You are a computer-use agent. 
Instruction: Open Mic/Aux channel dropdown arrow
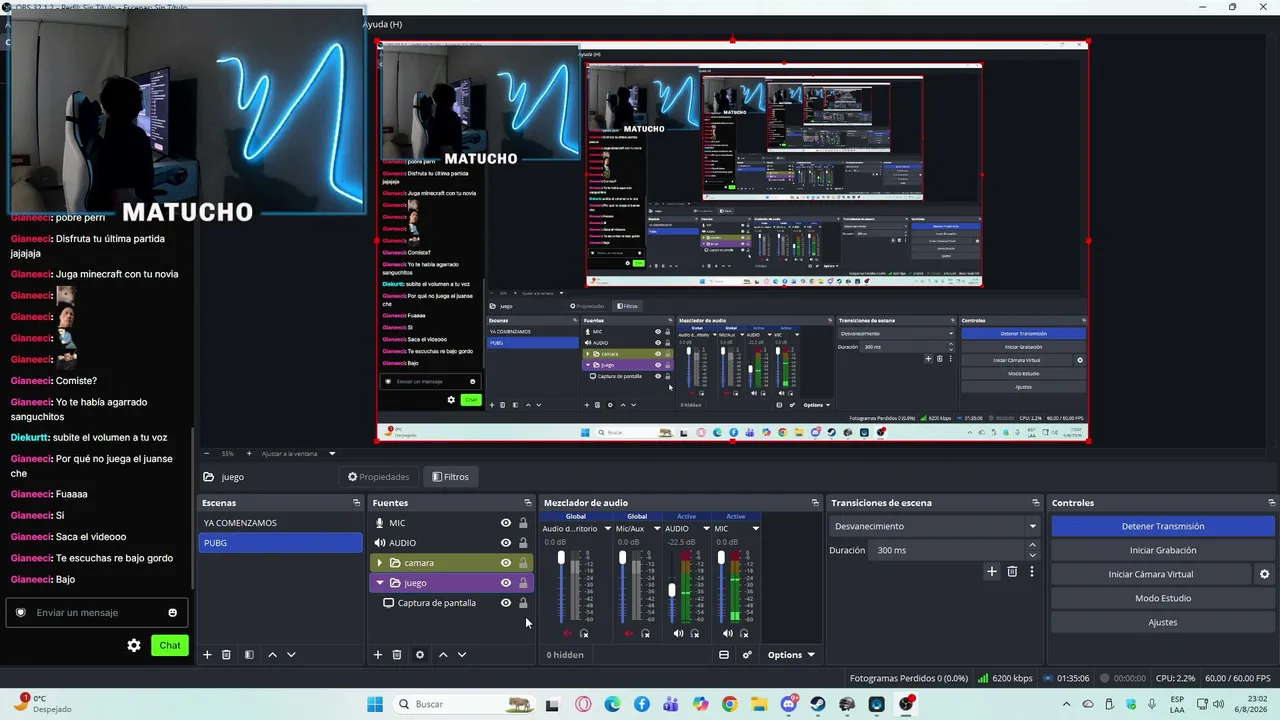pyautogui.click(x=657, y=529)
